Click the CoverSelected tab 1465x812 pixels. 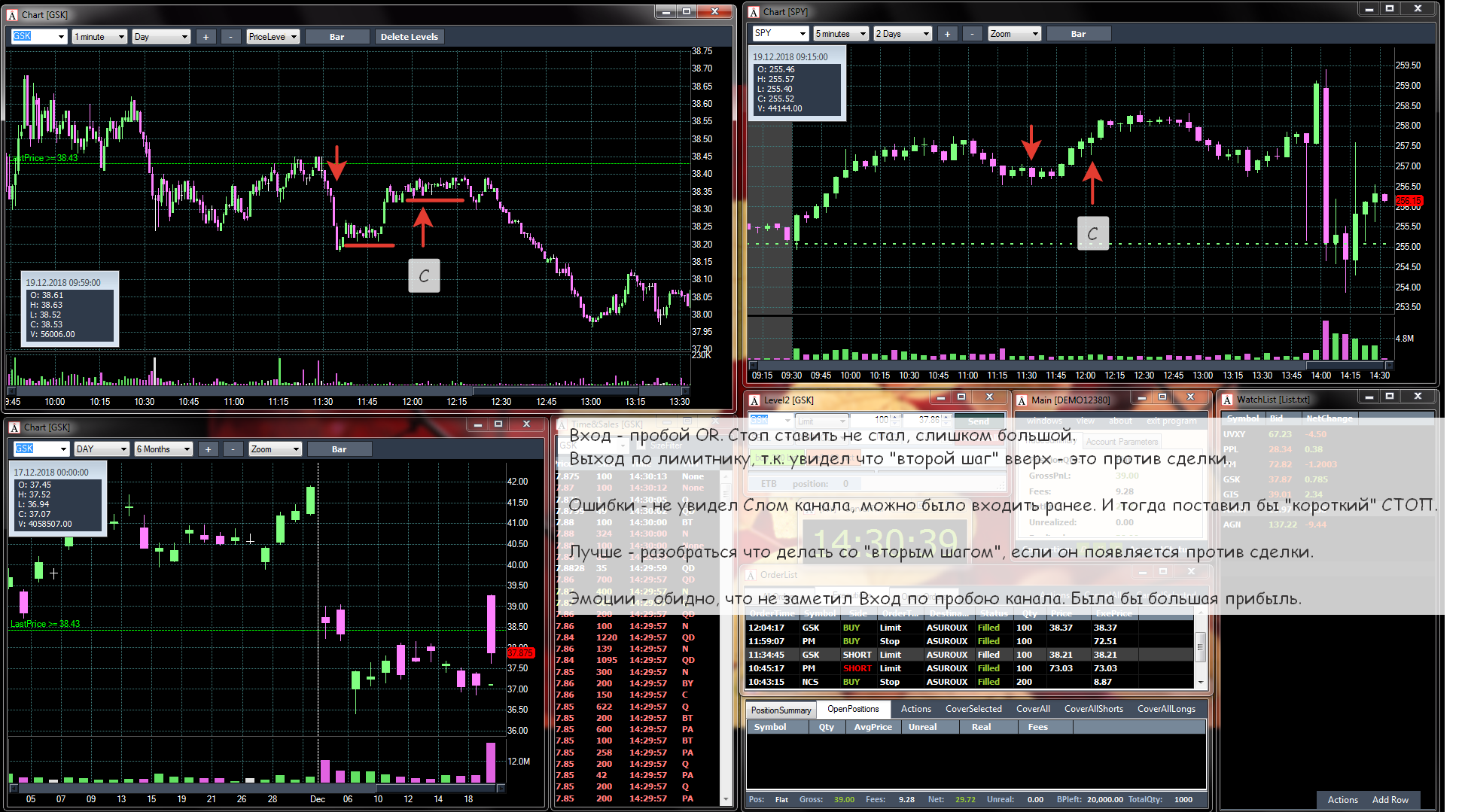(973, 709)
